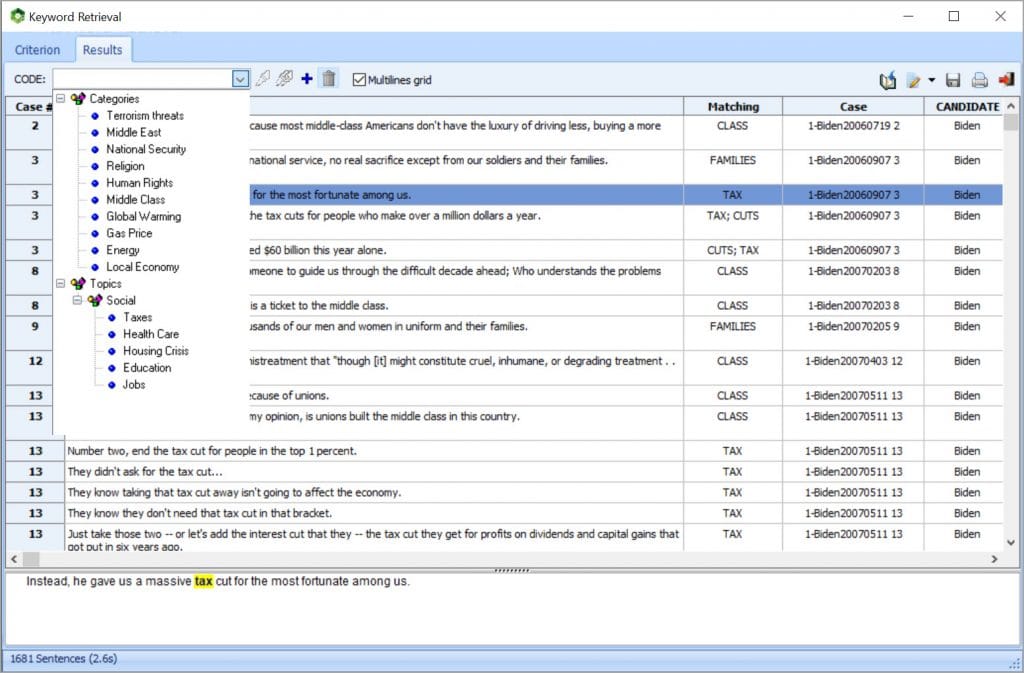Switch to the Criterion tab
Screen dimensions: 1024x673
(37, 49)
